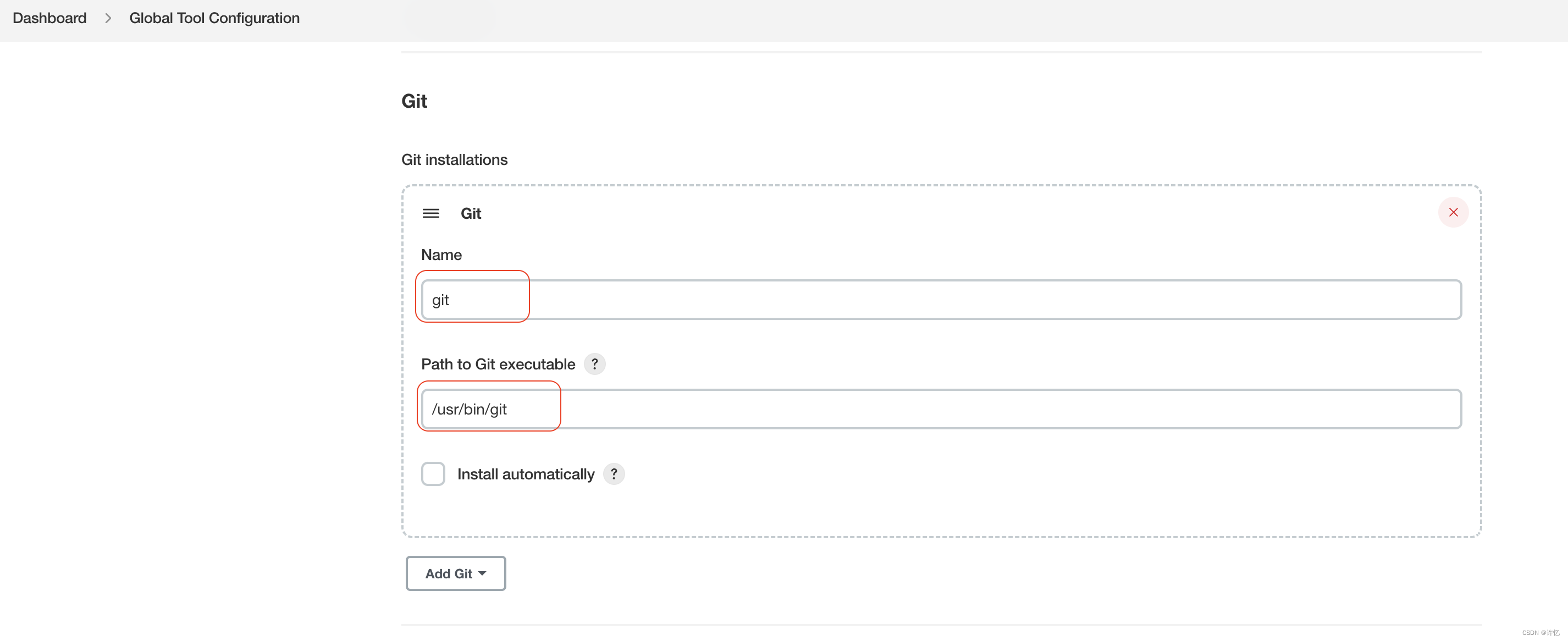Click the Install automatically label
Screen dimensions: 1568x641
(525, 474)
